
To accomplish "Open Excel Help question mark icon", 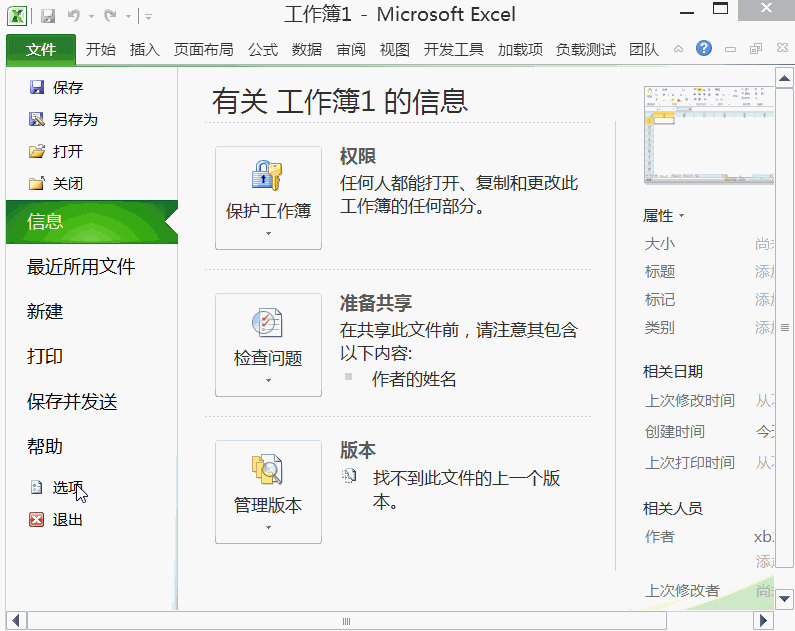I will click(x=704, y=49).
